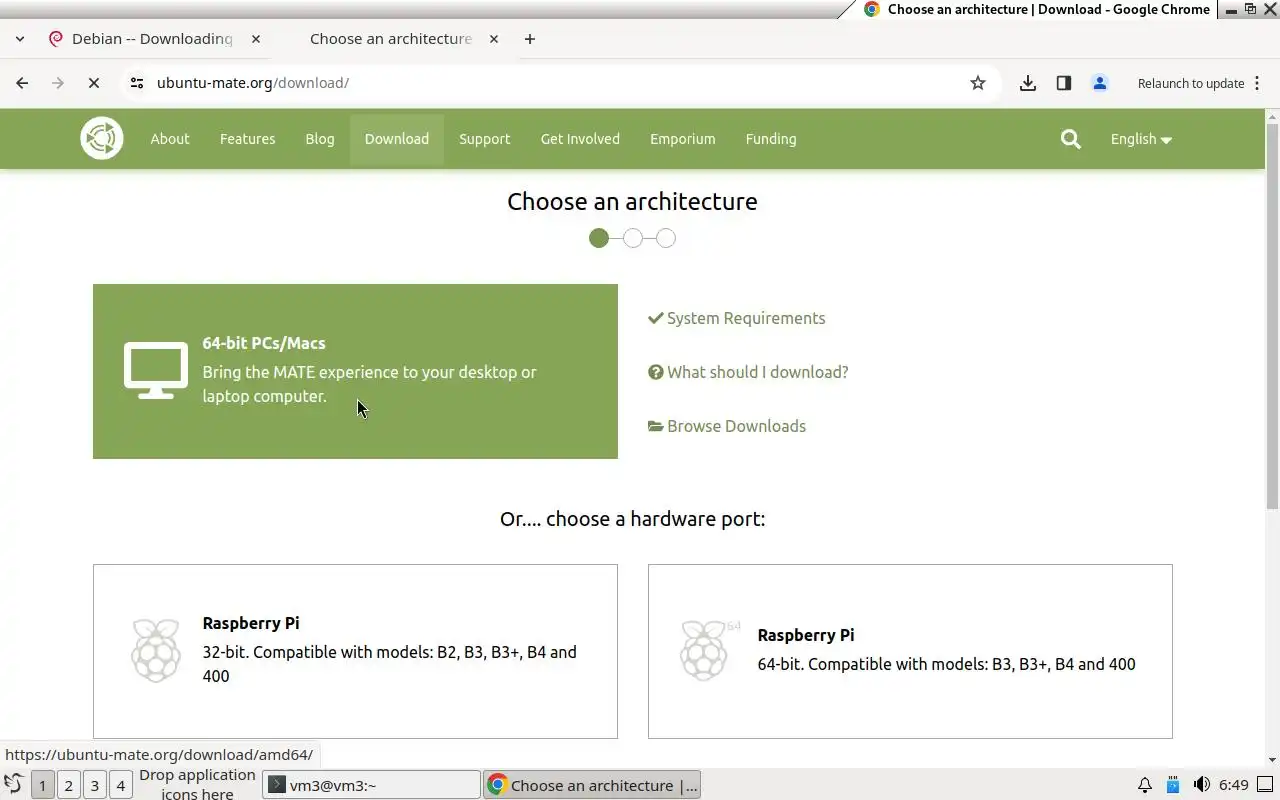1280x800 pixels.
Task: Open the notifications bell in system tray
Action: click(x=1145, y=785)
